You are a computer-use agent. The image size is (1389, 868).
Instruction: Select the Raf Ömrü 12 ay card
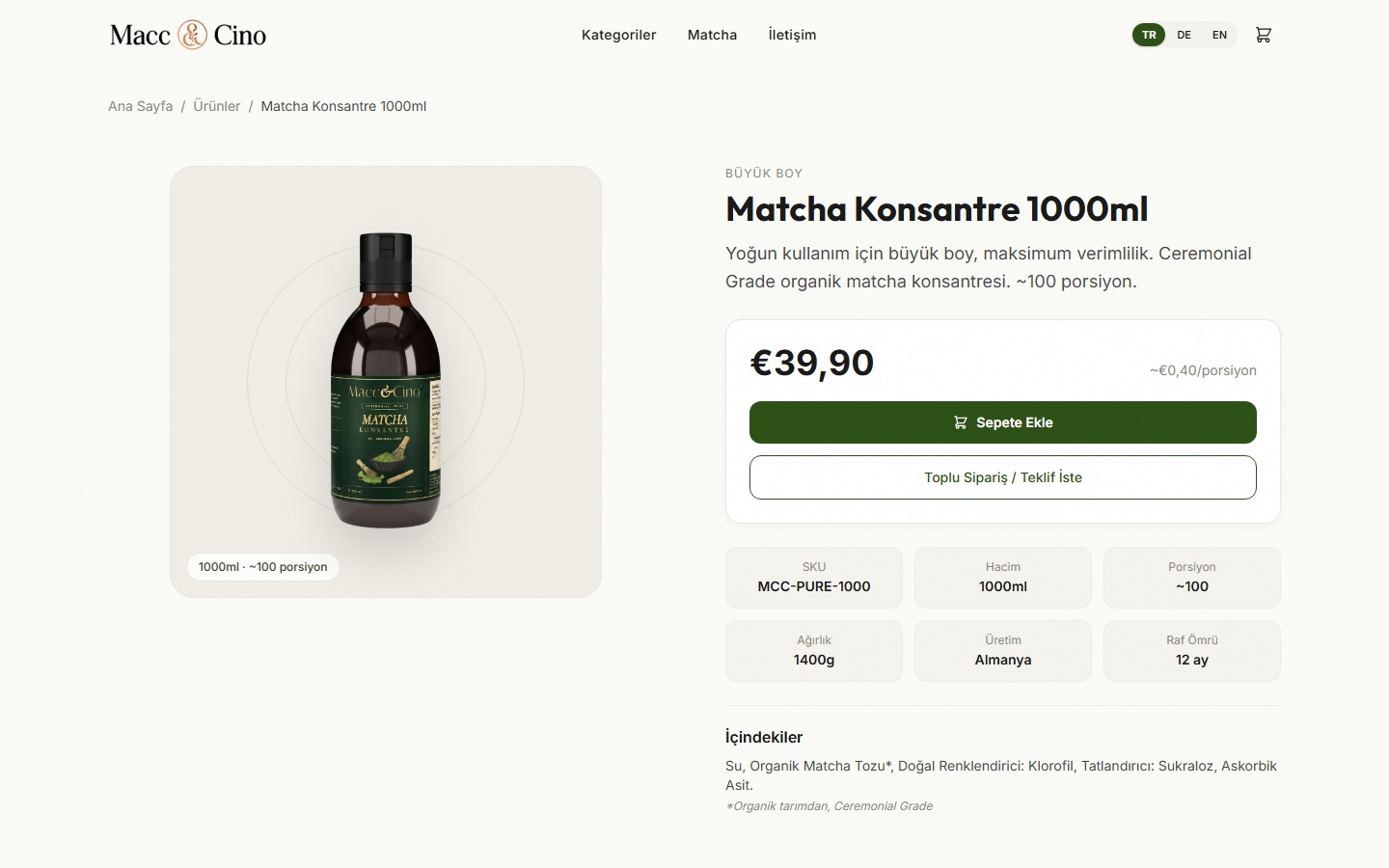pyautogui.click(x=1192, y=651)
